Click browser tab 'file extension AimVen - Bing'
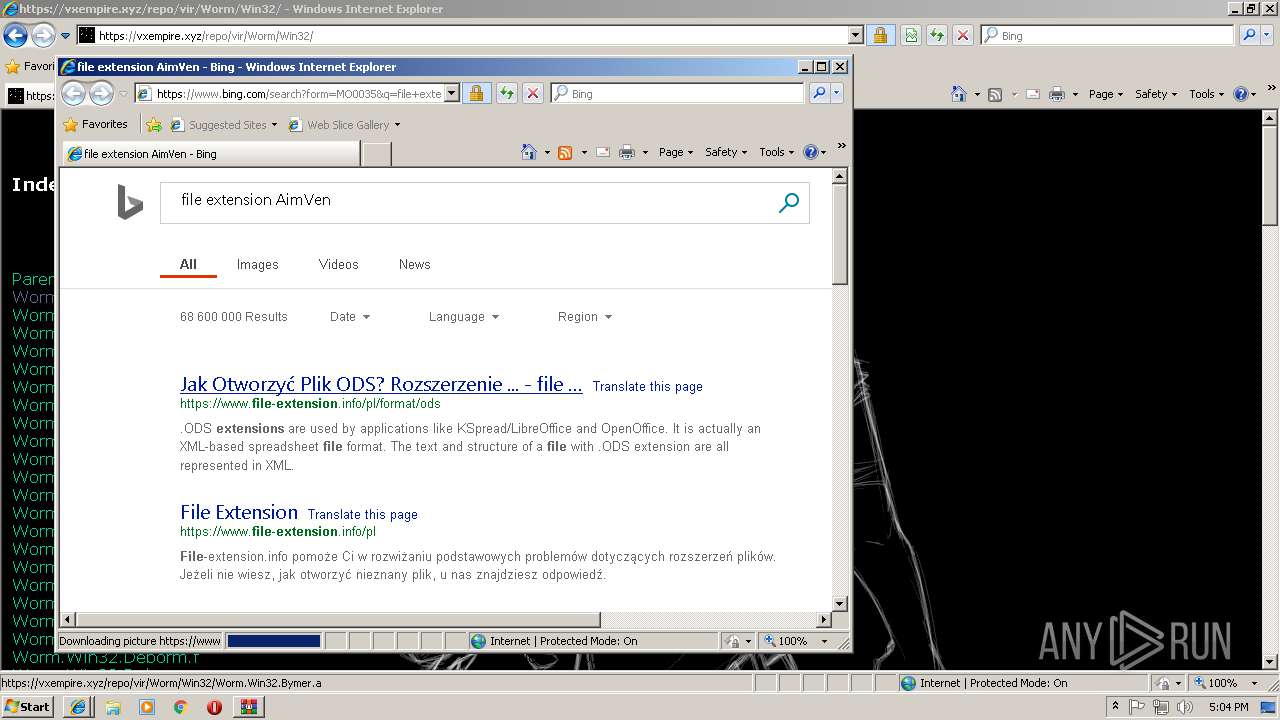1280x720 pixels. coord(210,154)
